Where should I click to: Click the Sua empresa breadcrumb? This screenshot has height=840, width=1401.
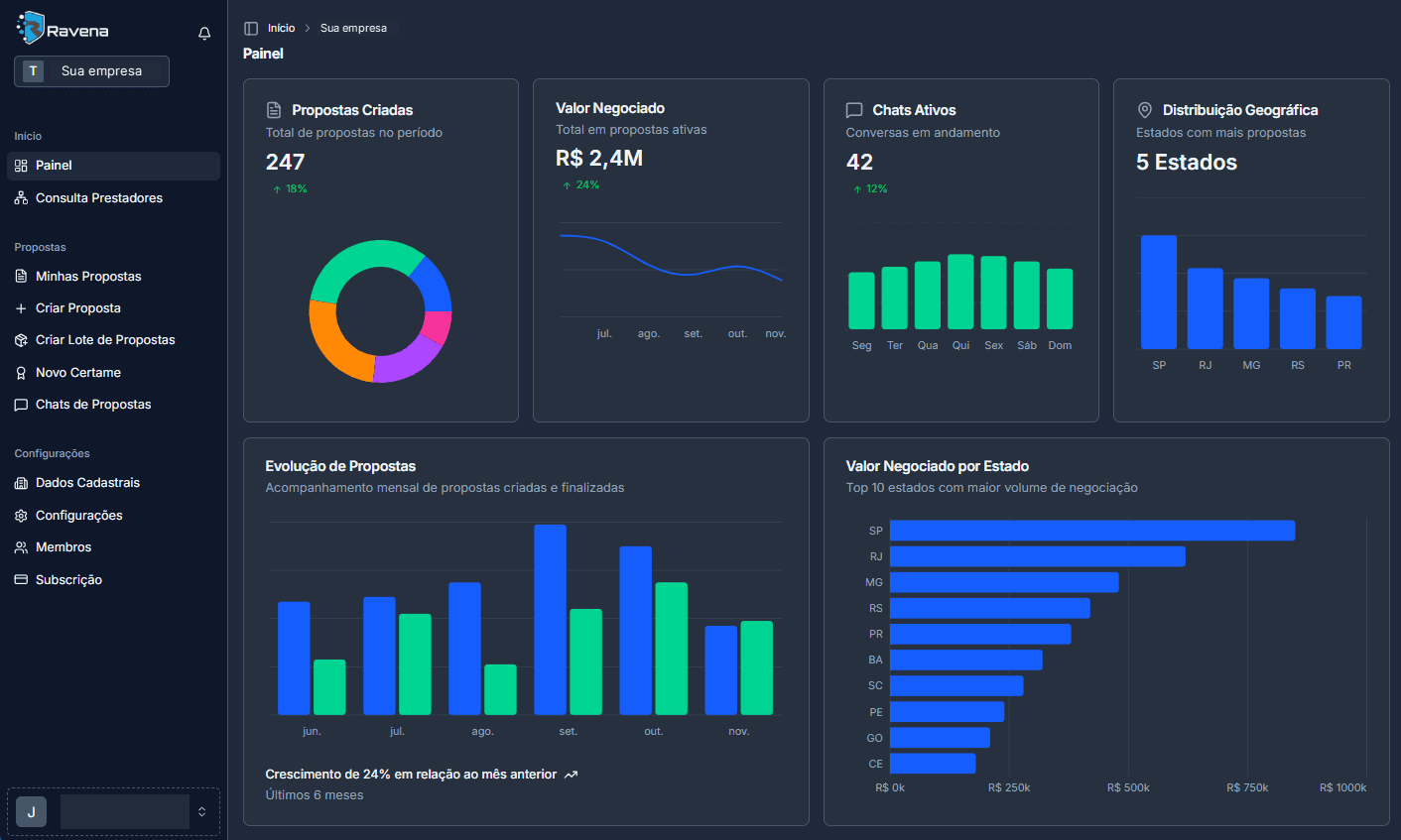click(353, 29)
